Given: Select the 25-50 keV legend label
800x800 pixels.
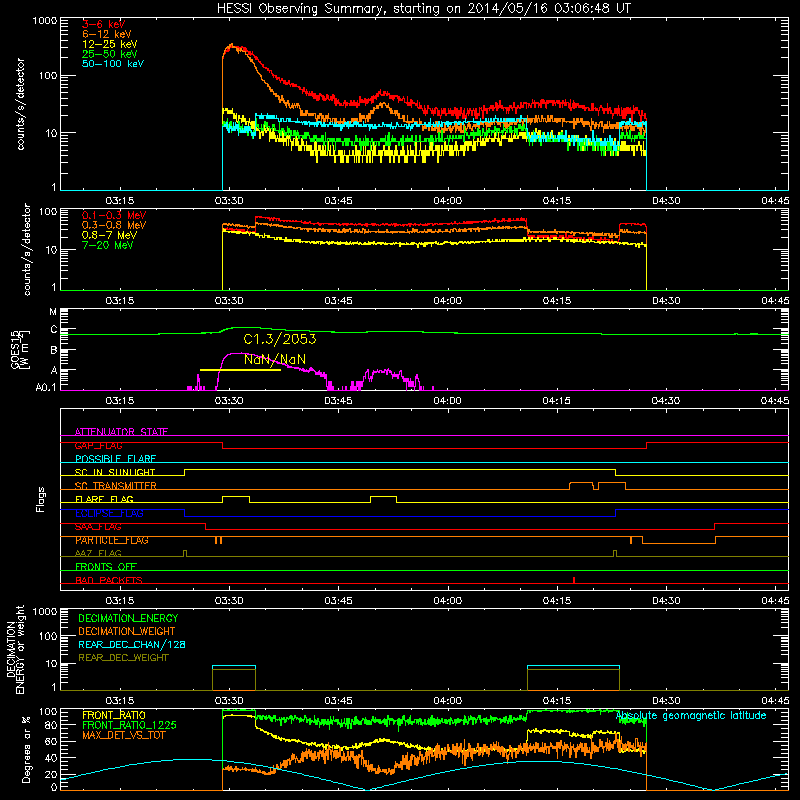Looking at the screenshot, I should click(109, 54).
